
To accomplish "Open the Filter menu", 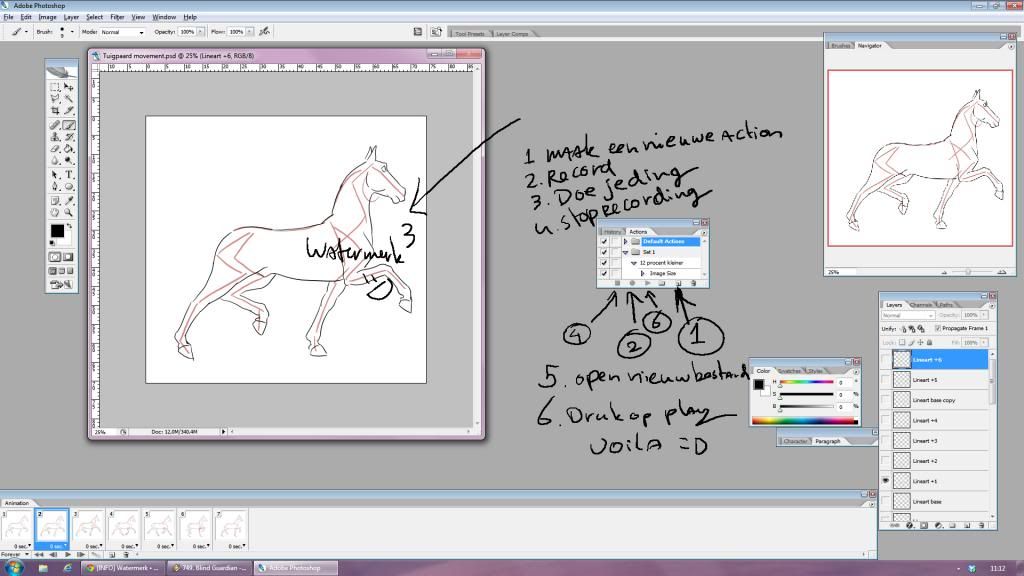I will (x=117, y=17).
